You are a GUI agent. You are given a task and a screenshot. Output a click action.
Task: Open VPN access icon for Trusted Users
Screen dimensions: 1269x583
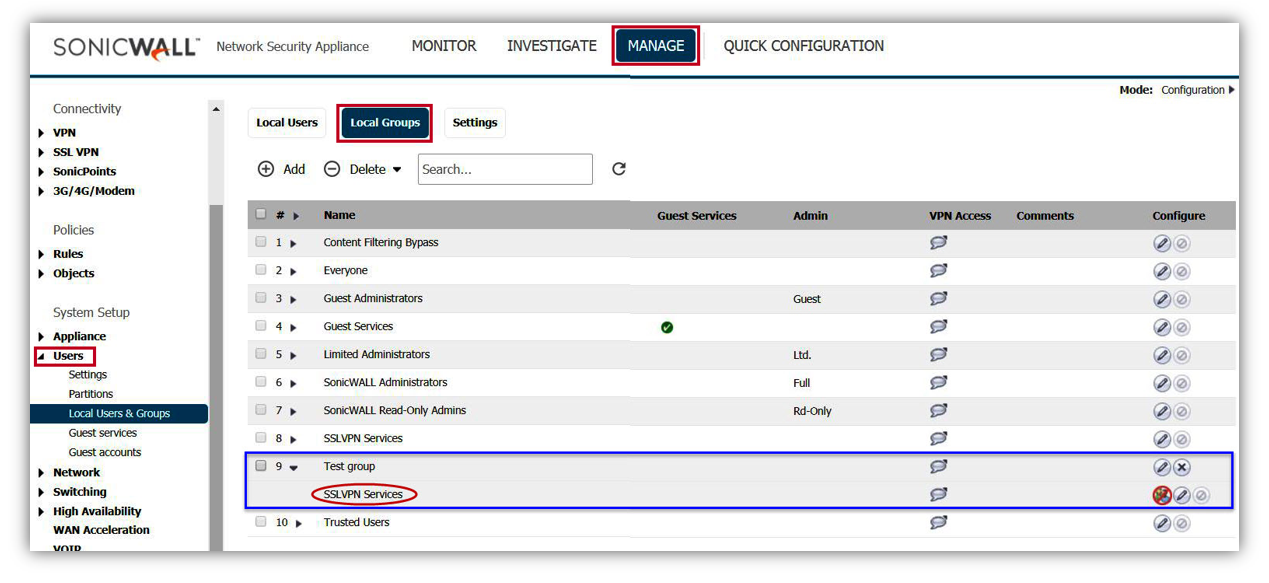pos(938,522)
